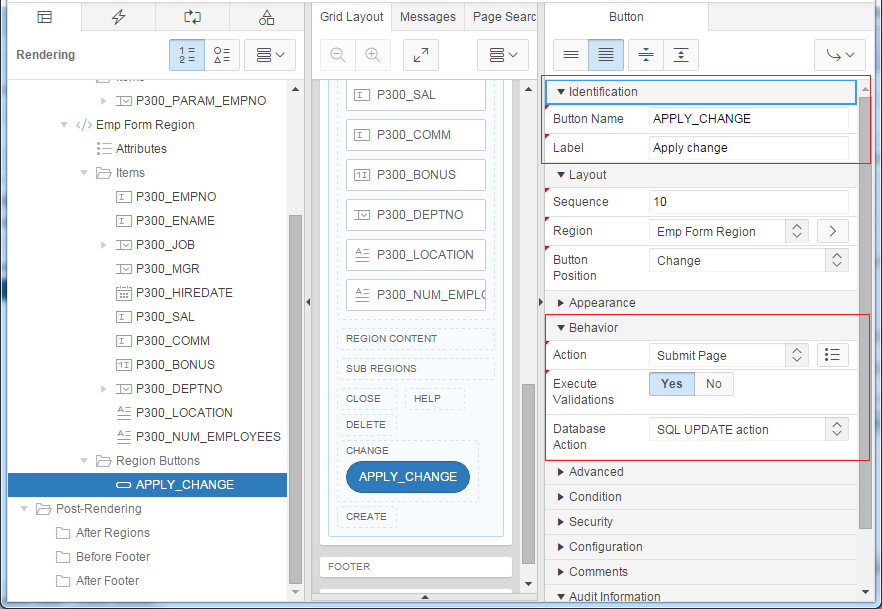The width and height of the screenshot is (882, 609).
Task: Open the Go to Group dropdown
Action: click(840, 55)
